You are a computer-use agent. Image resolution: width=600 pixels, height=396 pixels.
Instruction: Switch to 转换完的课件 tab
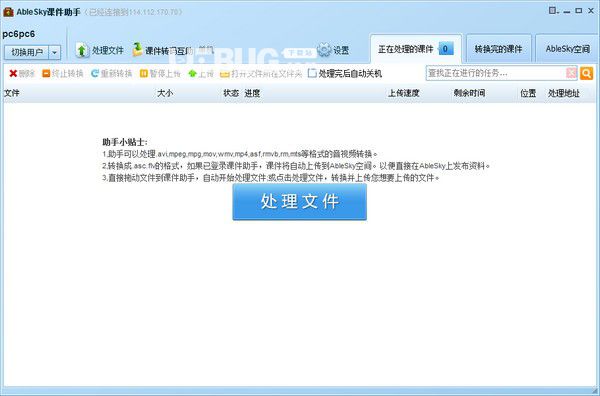(x=498, y=49)
